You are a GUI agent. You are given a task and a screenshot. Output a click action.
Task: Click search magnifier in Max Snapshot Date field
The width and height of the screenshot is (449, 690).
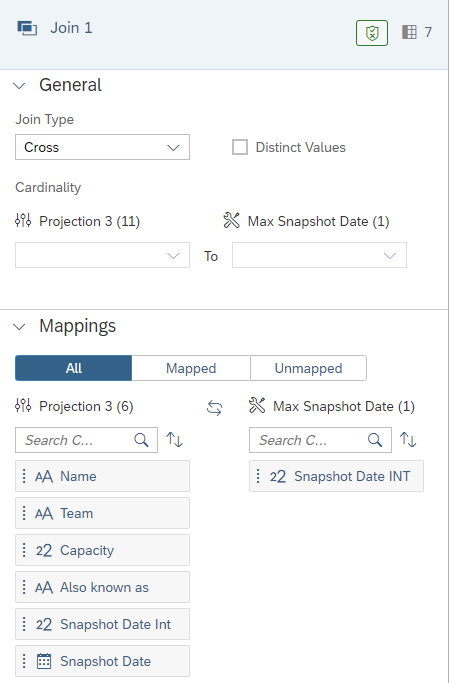pos(375,440)
